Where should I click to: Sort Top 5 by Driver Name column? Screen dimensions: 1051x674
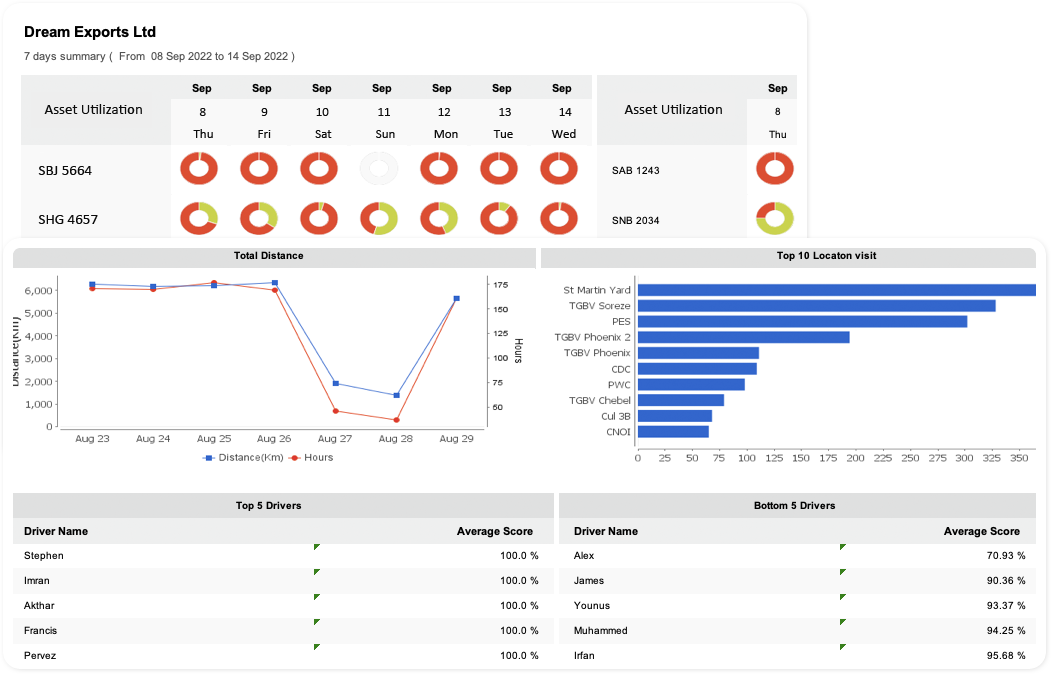(56, 531)
